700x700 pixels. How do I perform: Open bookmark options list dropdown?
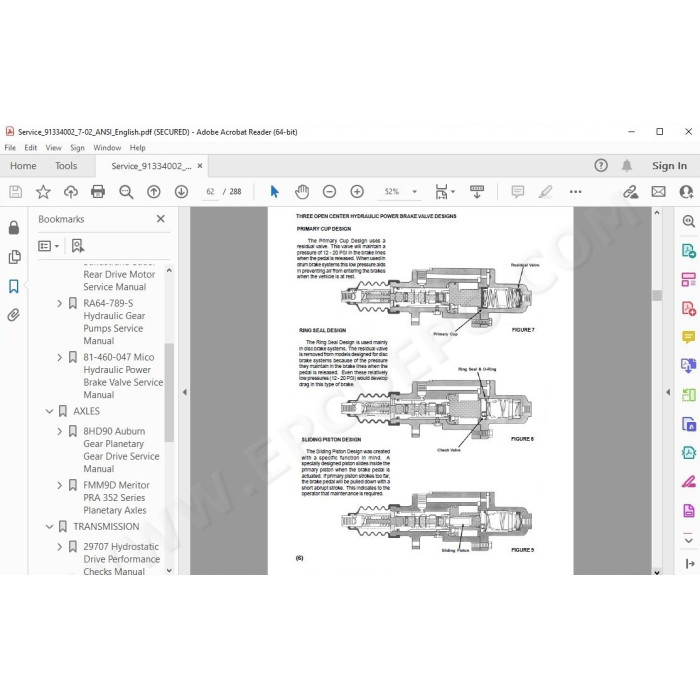49,246
